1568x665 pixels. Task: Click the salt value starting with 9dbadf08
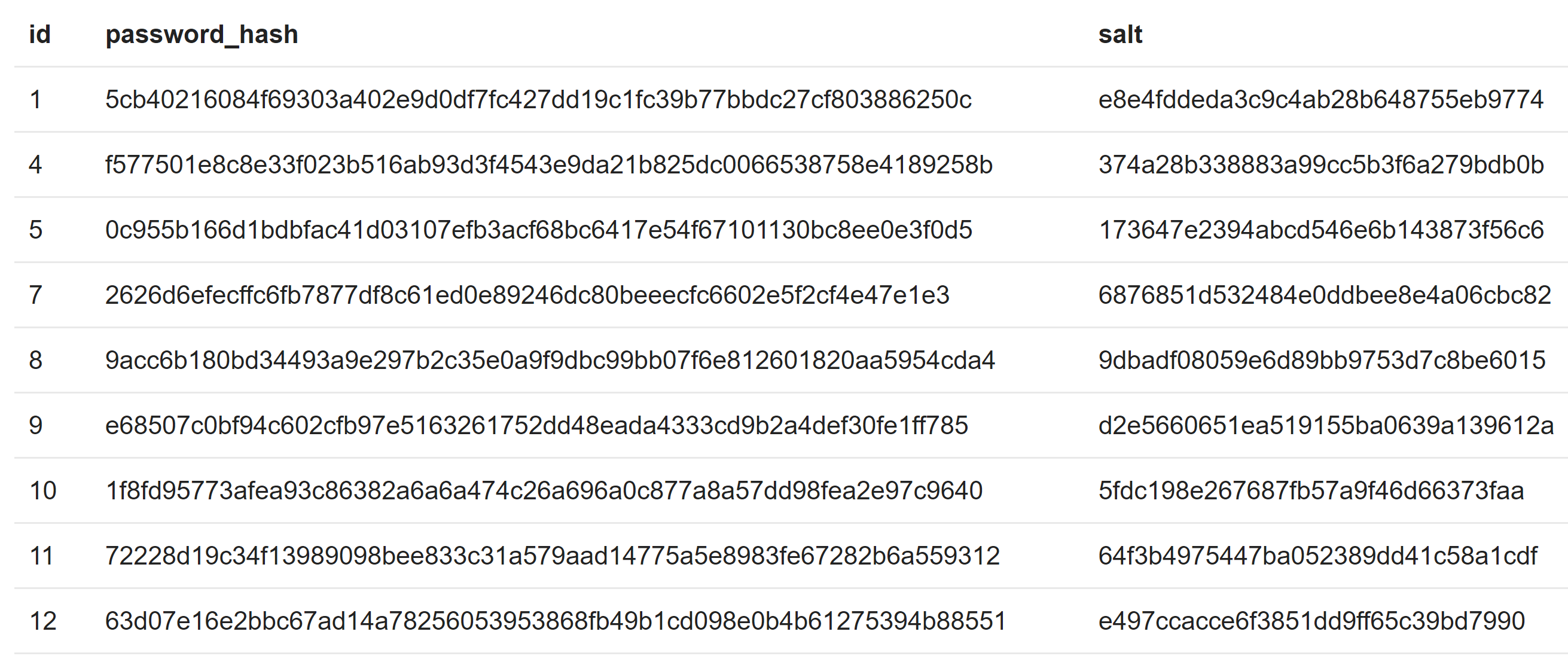1322,361
